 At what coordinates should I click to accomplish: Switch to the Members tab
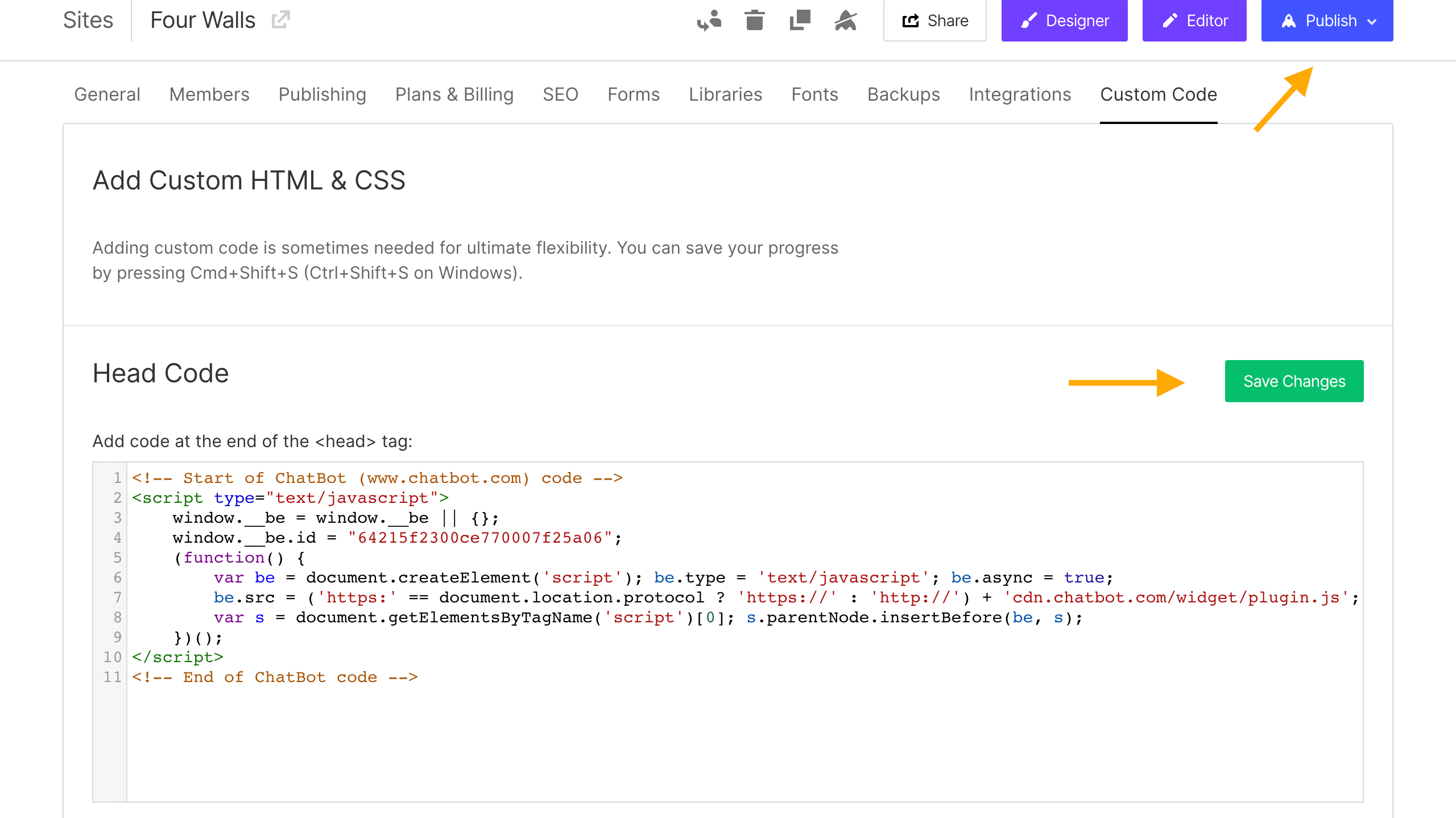pyautogui.click(x=209, y=94)
